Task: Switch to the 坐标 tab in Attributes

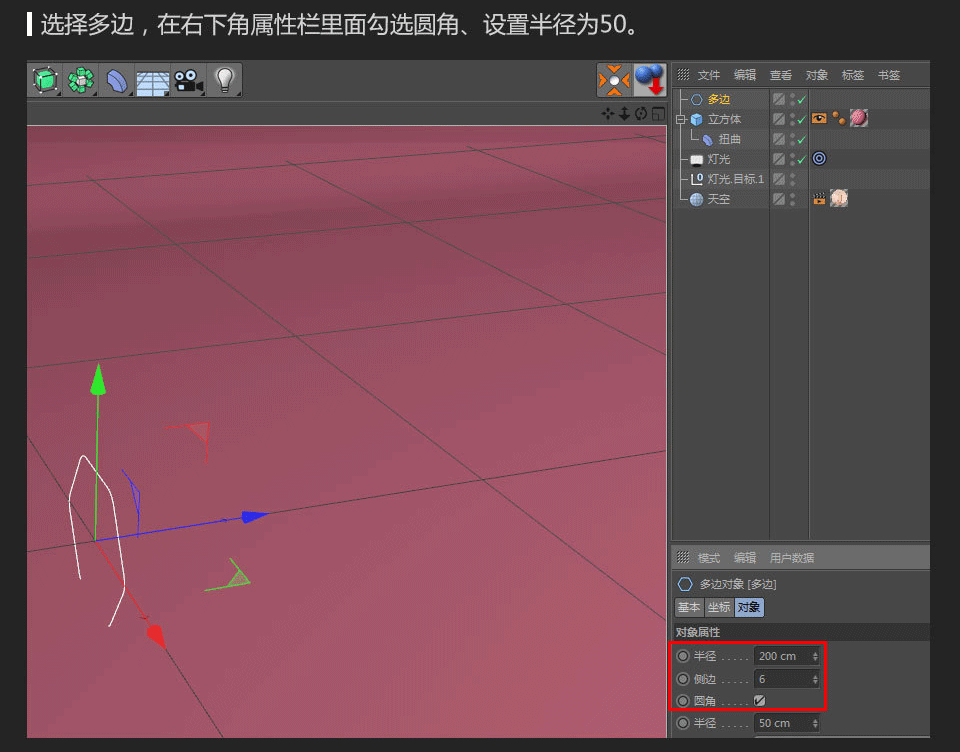Action: click(718, 607)
